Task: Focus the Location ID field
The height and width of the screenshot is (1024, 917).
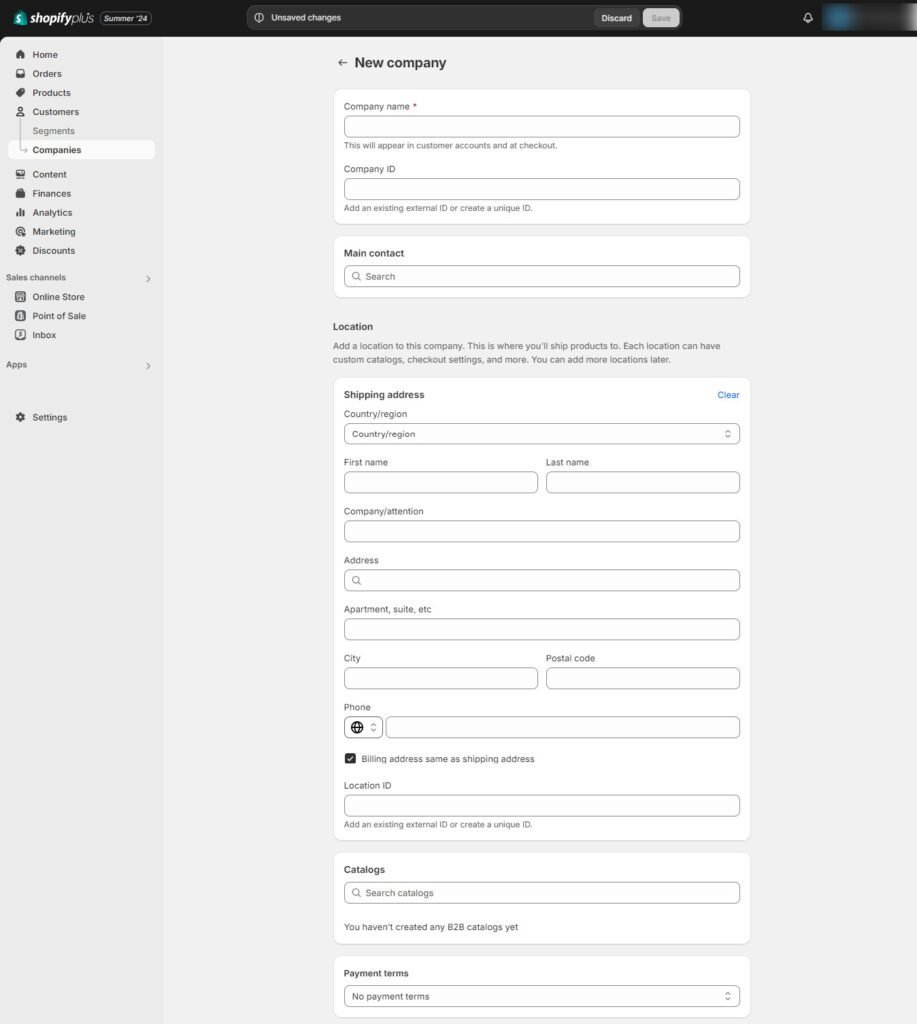Action: pyautogui.click(x=541, y=805)
